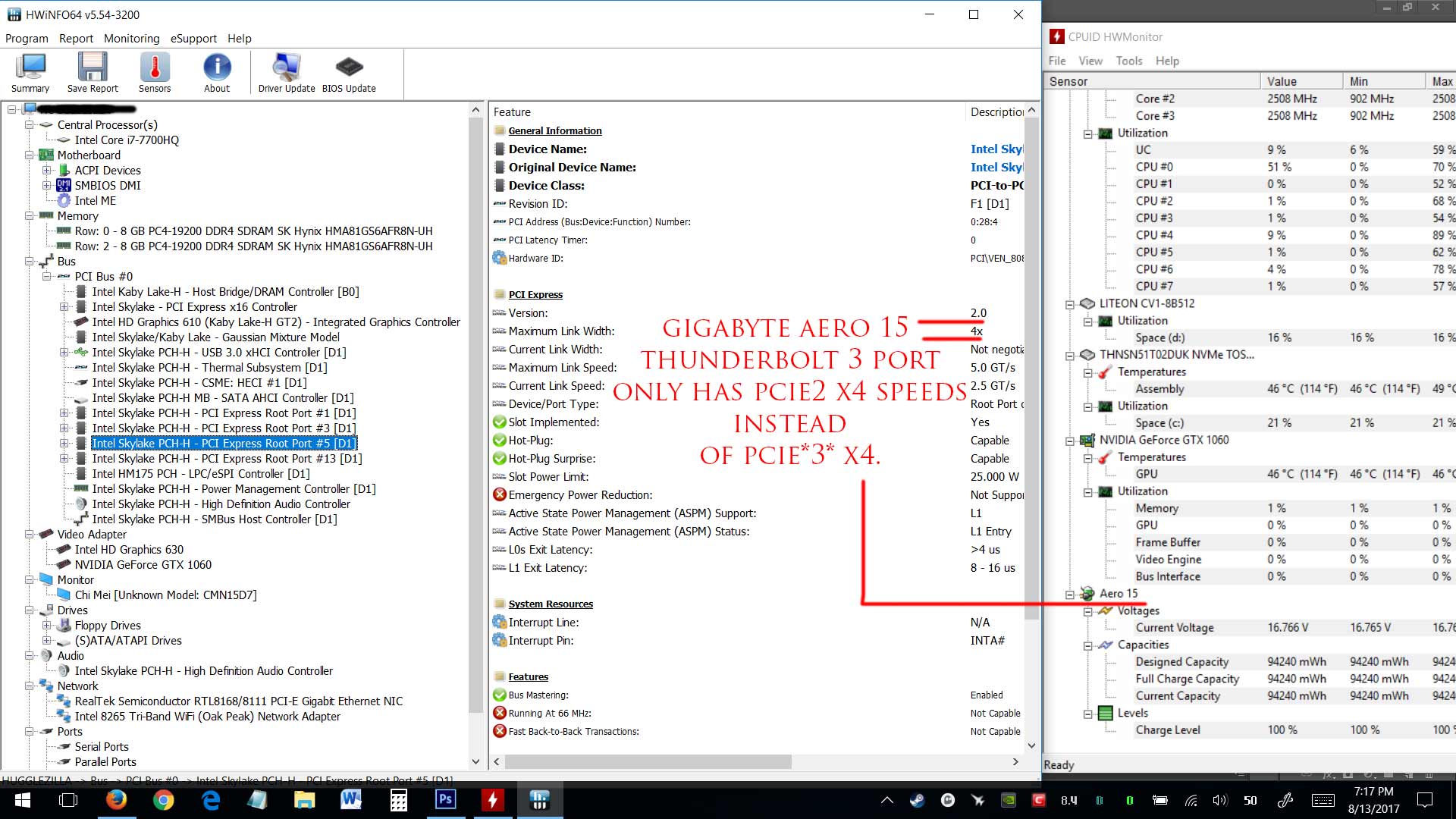Open the Monitoring menu
Screen dimensions: 1456x819
pyautogui.click(x=132, y=39)
